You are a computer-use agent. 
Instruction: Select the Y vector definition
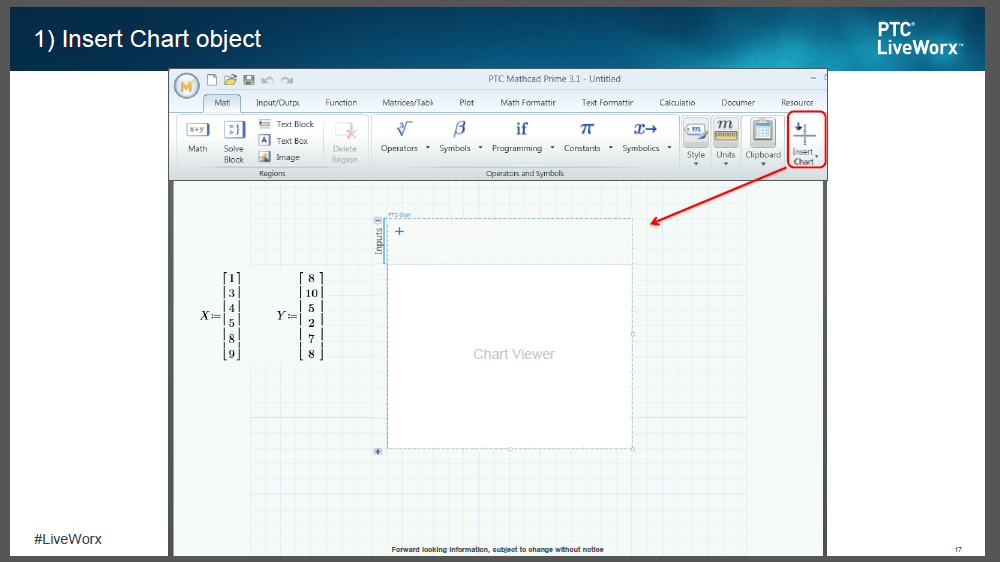tap(300, 316)
